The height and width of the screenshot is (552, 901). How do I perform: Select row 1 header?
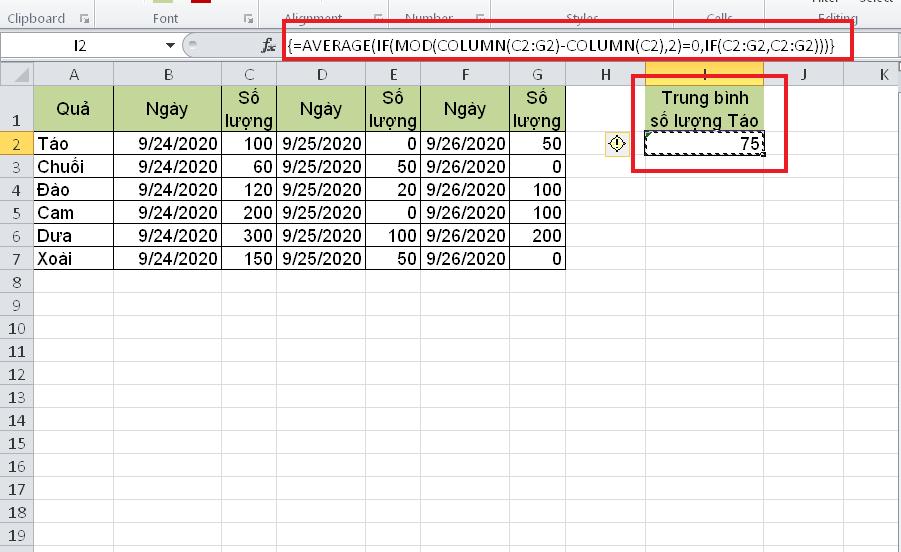pos(17,109)
